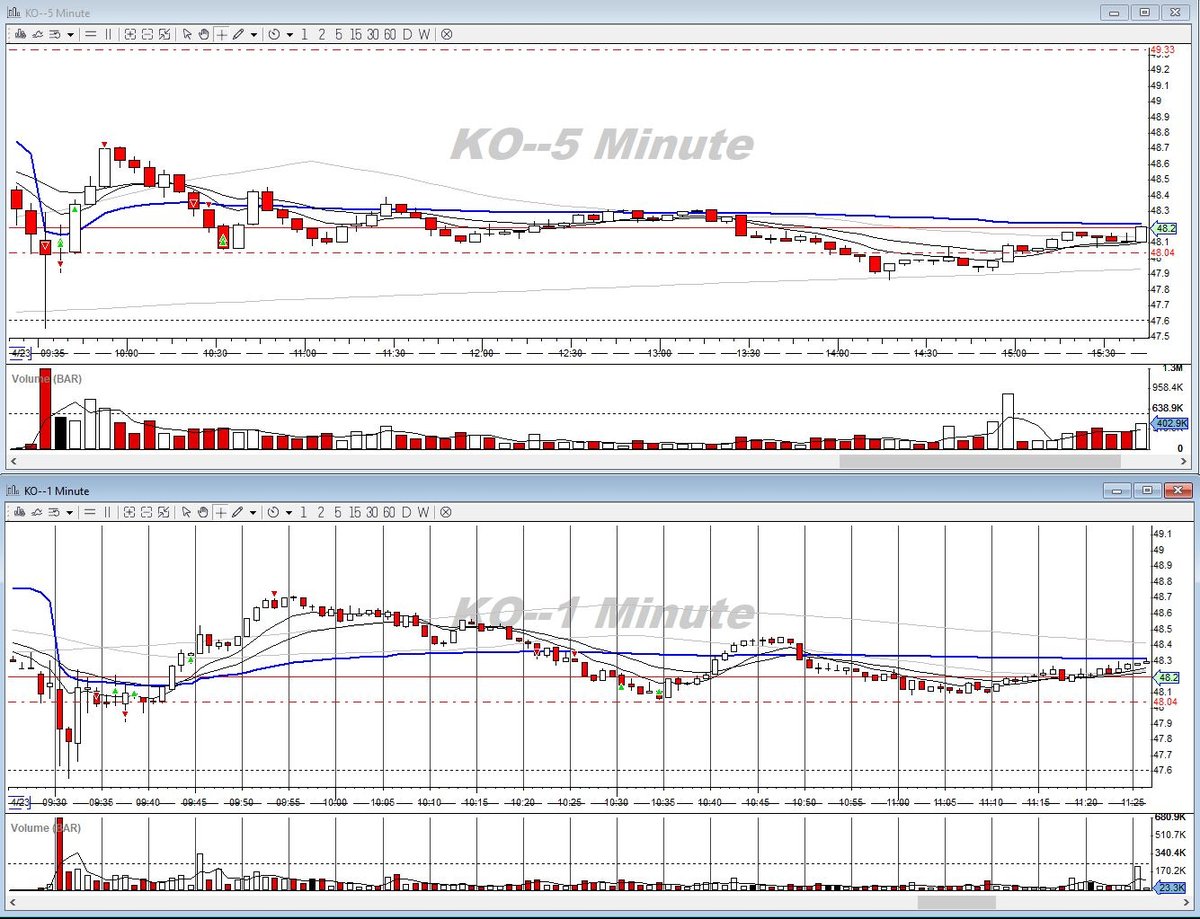Click the KO--1 Minute window title bar icon
This screenshot has height=919, width=1200.
(14, 491)
